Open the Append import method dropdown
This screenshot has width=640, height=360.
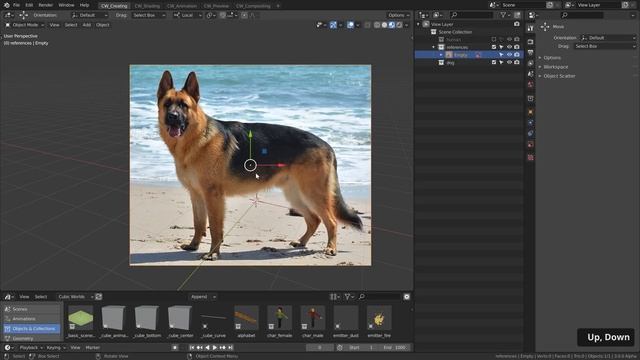point(203,297)
